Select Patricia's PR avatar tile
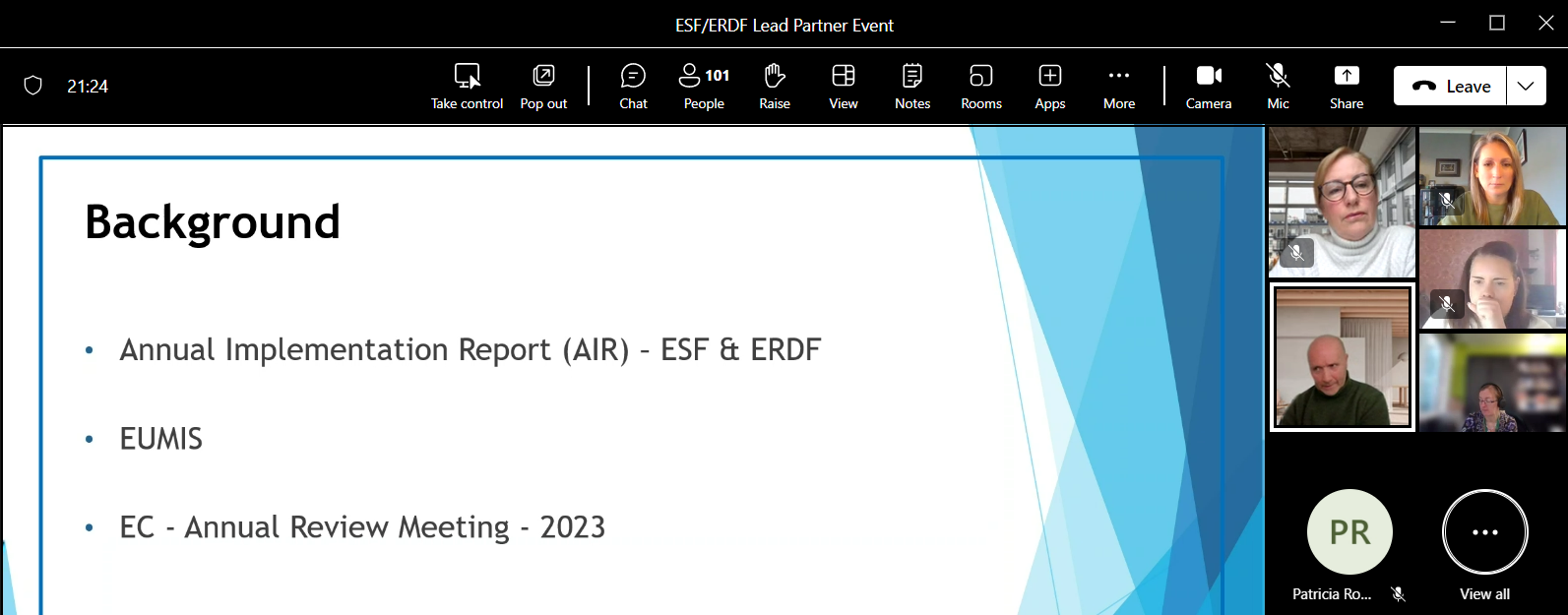Viewport: 1568px width, 615px height. (x=1349, y=532)
